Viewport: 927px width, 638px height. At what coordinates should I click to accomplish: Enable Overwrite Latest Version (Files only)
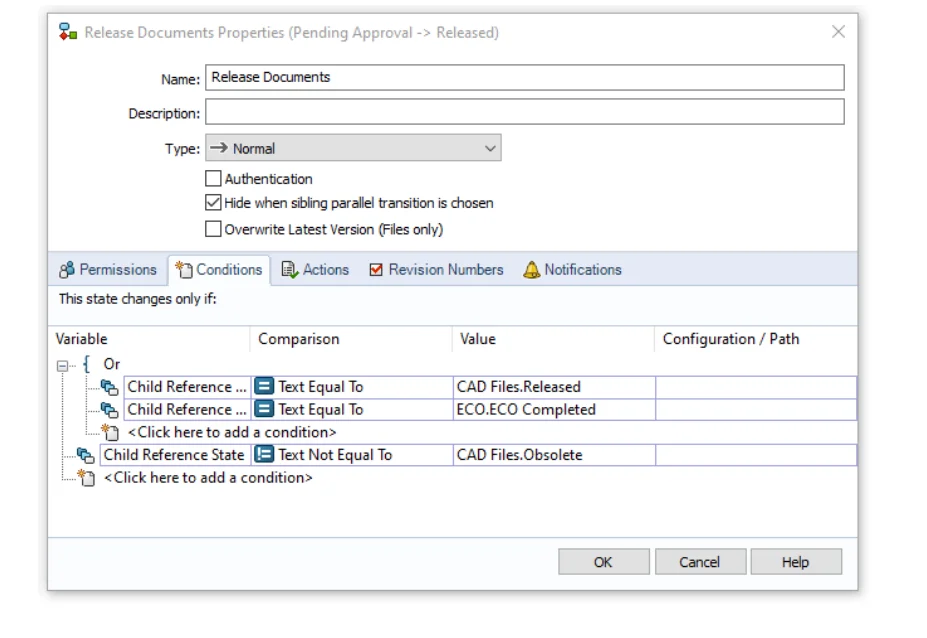tap(213, 229)
